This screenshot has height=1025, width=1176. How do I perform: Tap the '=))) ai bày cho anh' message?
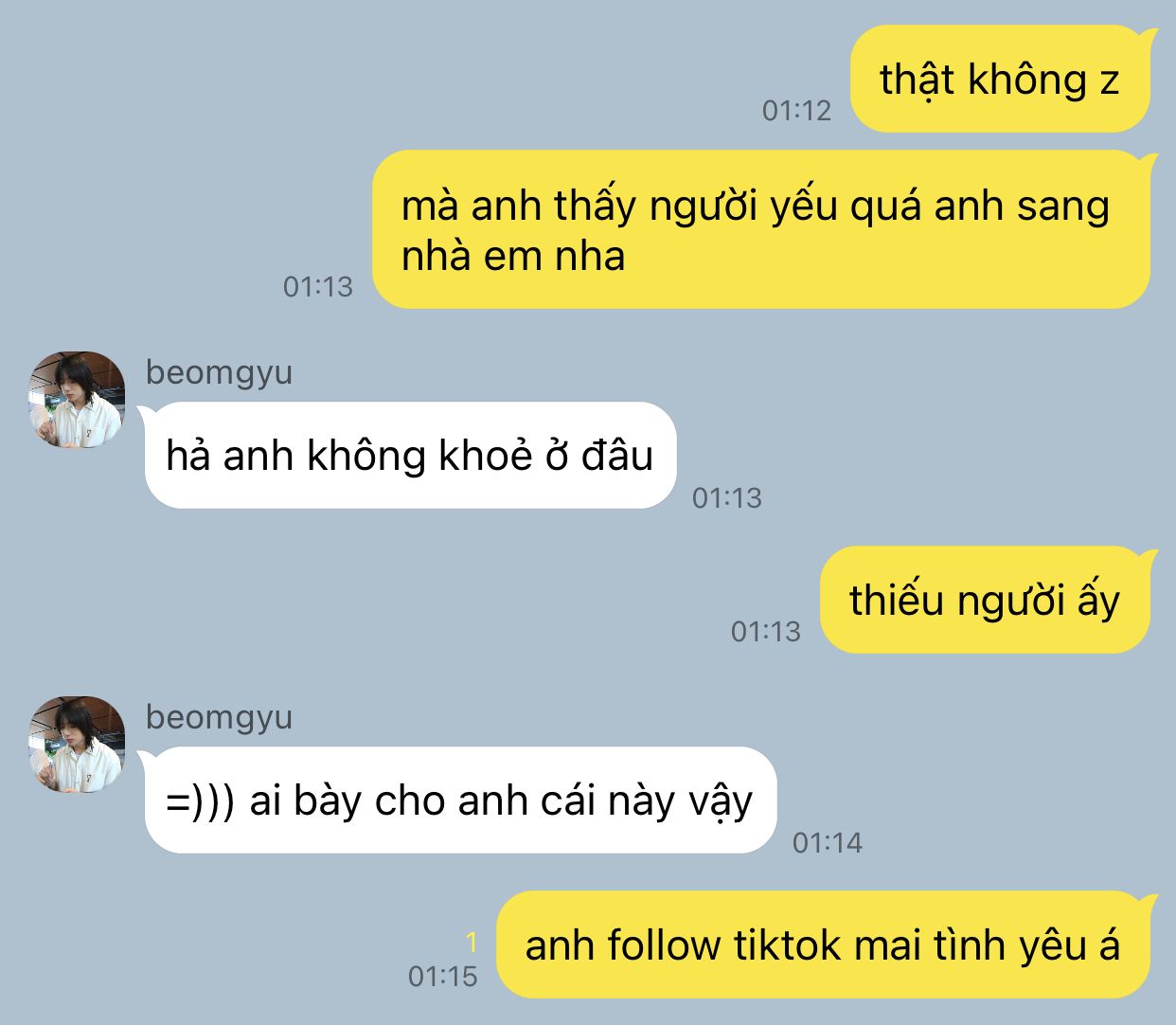click(x=460, y=800)
